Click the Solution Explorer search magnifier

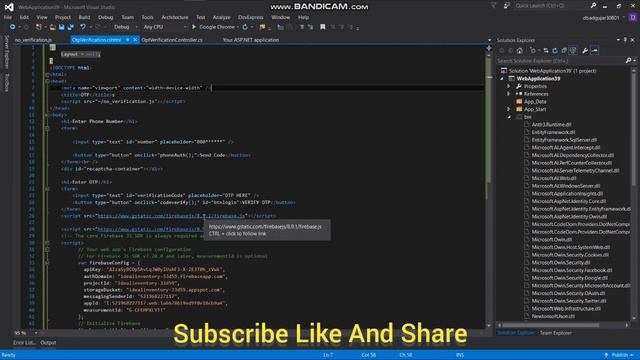tap(628, 60)
